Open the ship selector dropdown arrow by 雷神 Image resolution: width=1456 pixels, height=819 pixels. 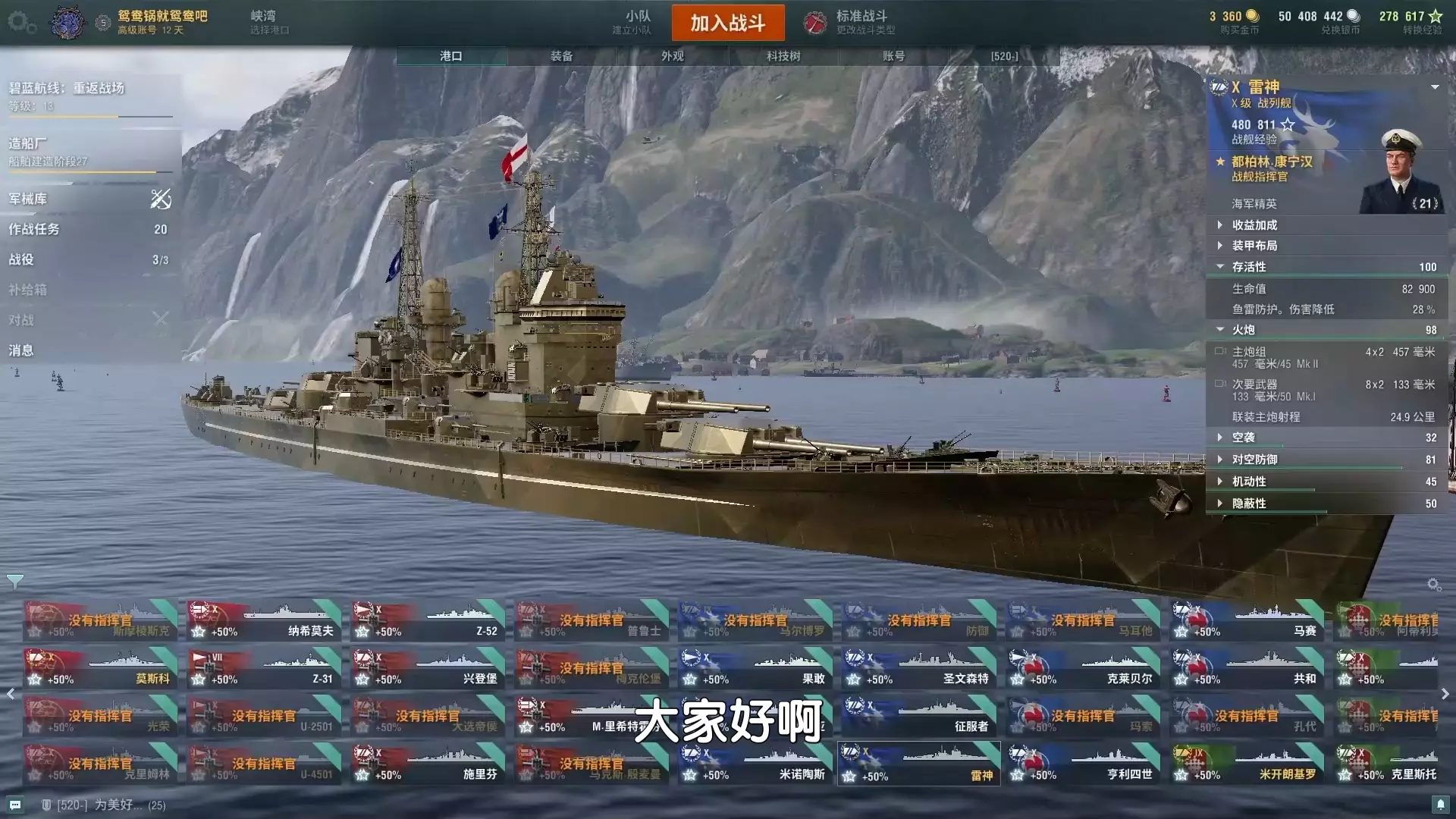point(1435,87)
